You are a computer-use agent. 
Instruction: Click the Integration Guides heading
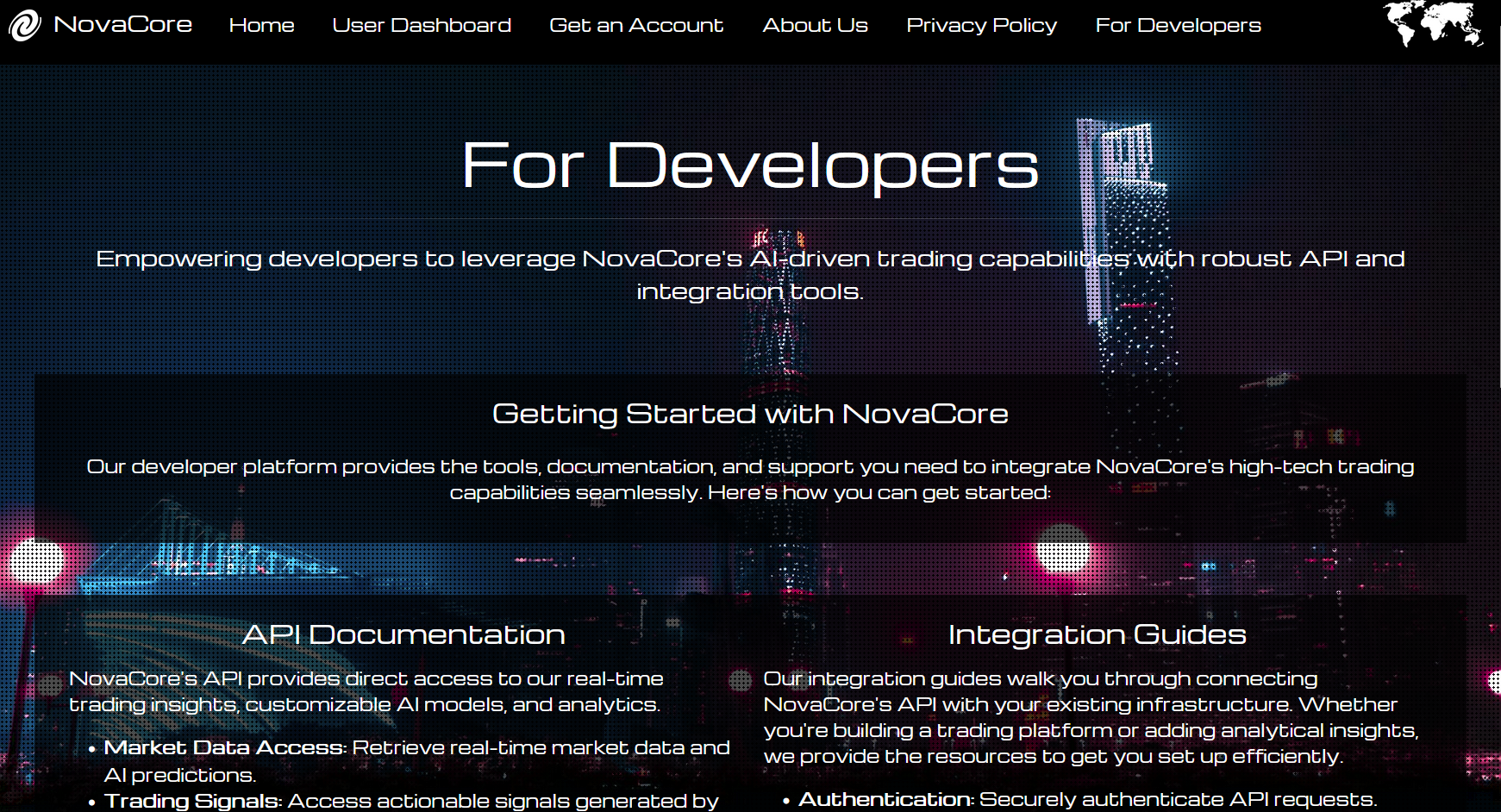click(1097, 634)
